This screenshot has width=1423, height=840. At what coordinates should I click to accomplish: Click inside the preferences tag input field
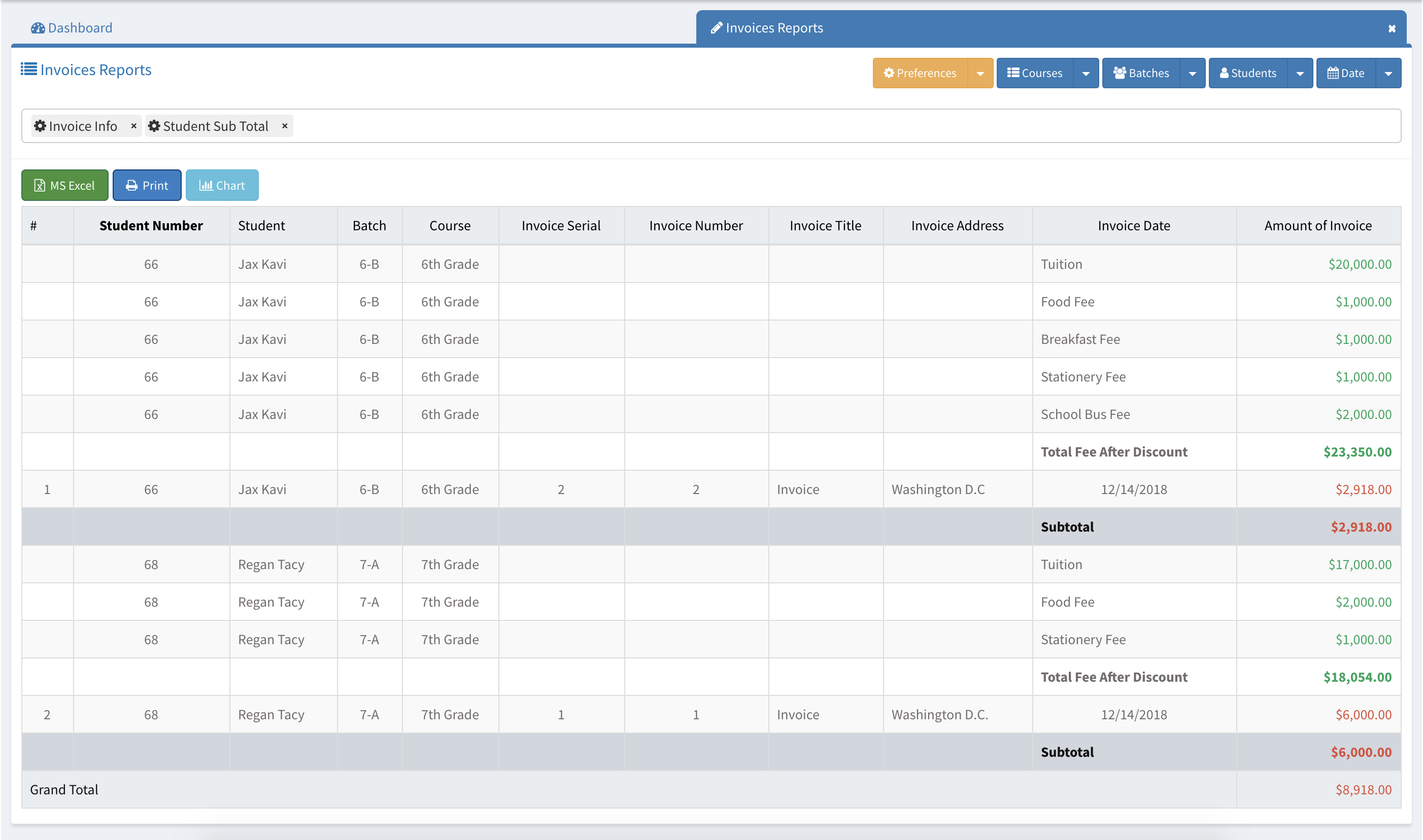(x=793, y=126)
